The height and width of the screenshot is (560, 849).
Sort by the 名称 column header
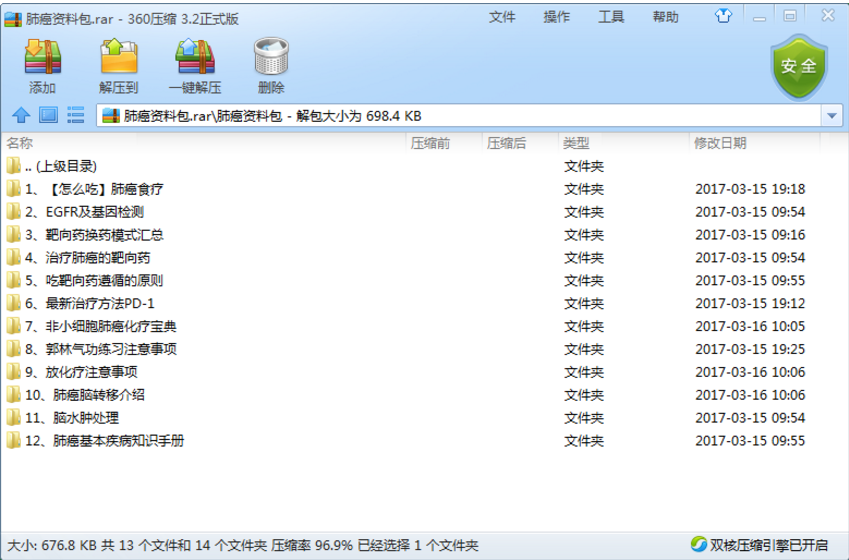coord(20,143)
